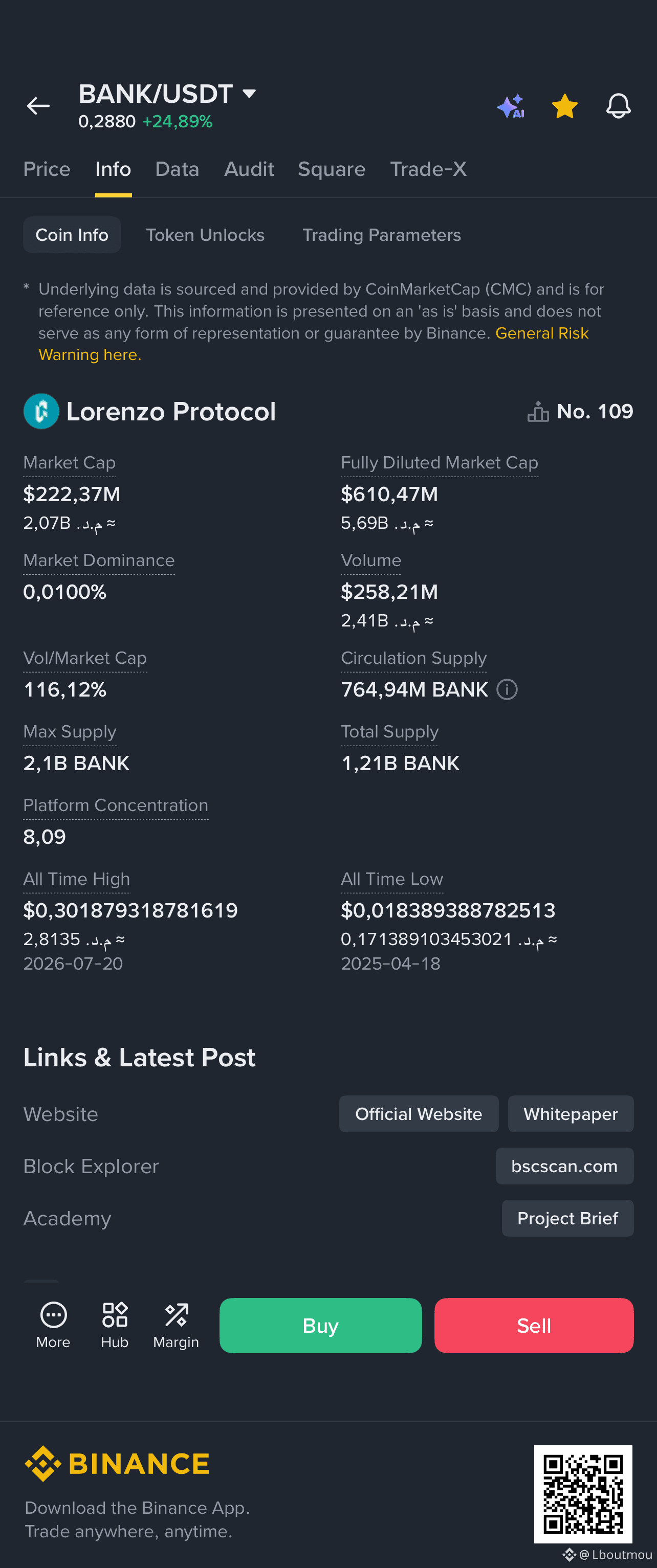
Task: Open the Hub icon
Action: (x=115, y=1315)
